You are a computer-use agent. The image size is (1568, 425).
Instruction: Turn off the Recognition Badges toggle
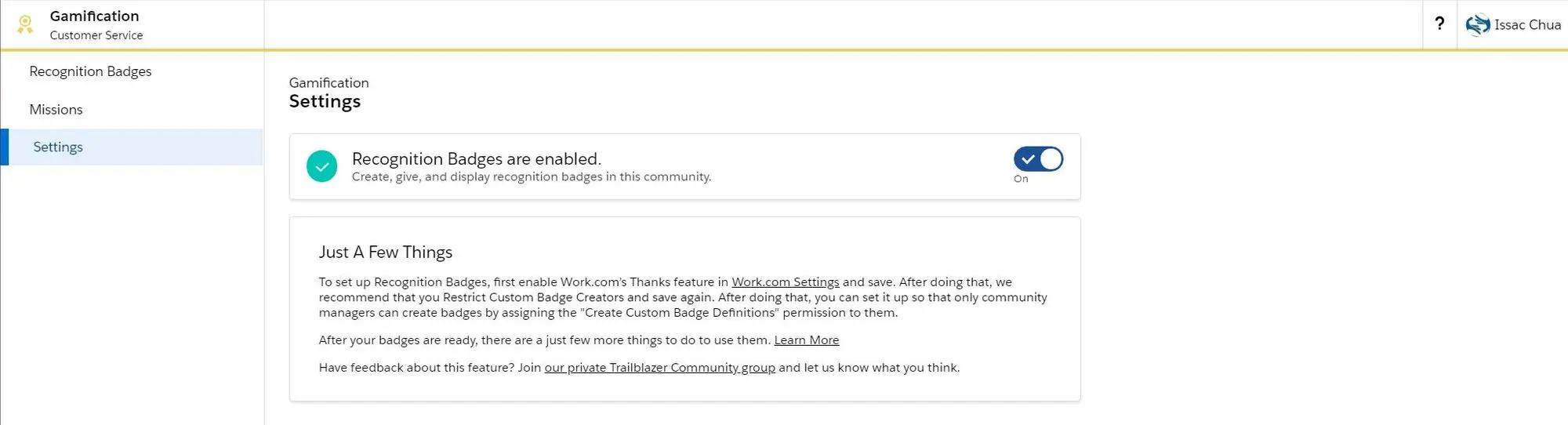tap(1038, 159)
